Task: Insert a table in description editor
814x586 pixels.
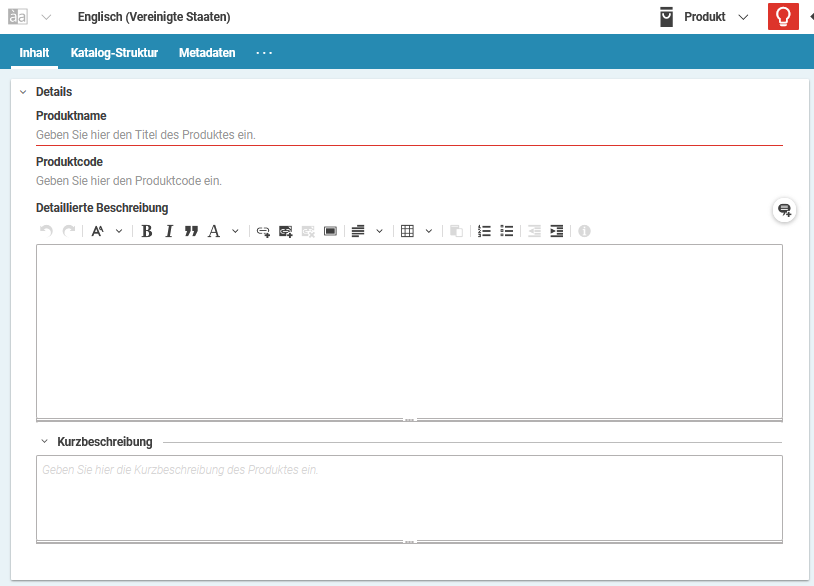Action: pos(407,231)
